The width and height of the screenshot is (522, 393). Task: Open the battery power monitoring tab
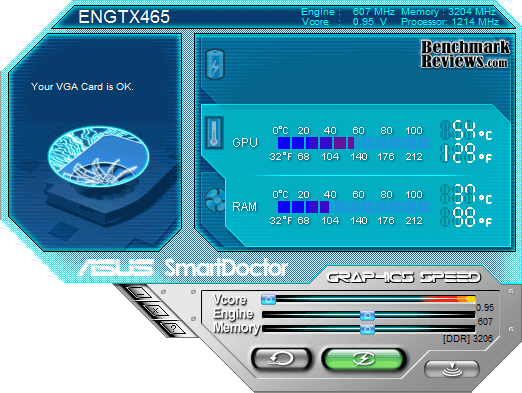coord(215,64)
